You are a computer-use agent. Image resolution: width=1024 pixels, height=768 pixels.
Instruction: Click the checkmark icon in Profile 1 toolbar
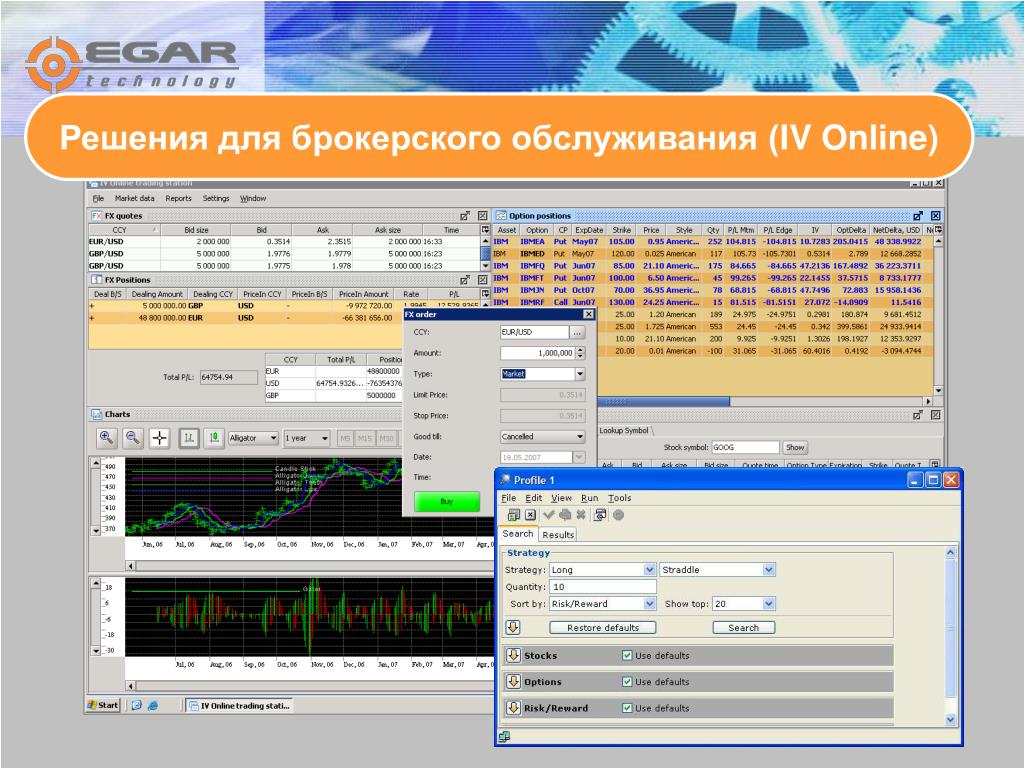click(x=549, y=515)
